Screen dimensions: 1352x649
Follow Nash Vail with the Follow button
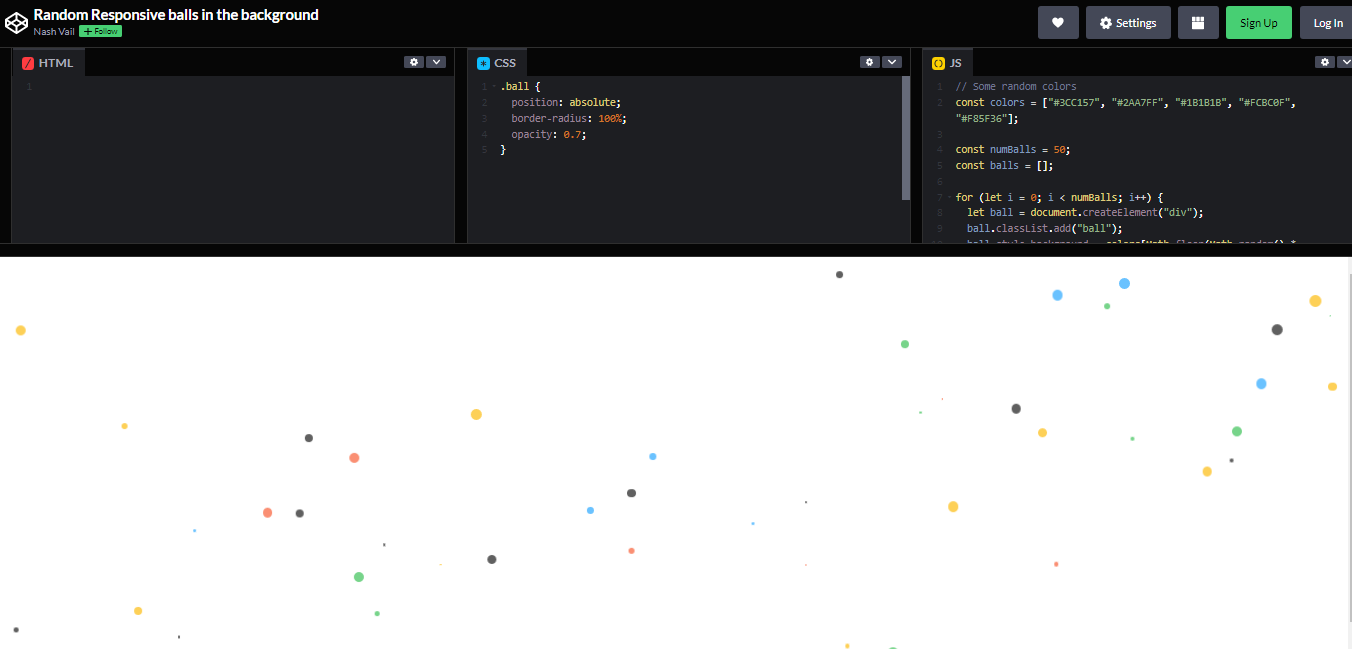(x=100, y=31)
